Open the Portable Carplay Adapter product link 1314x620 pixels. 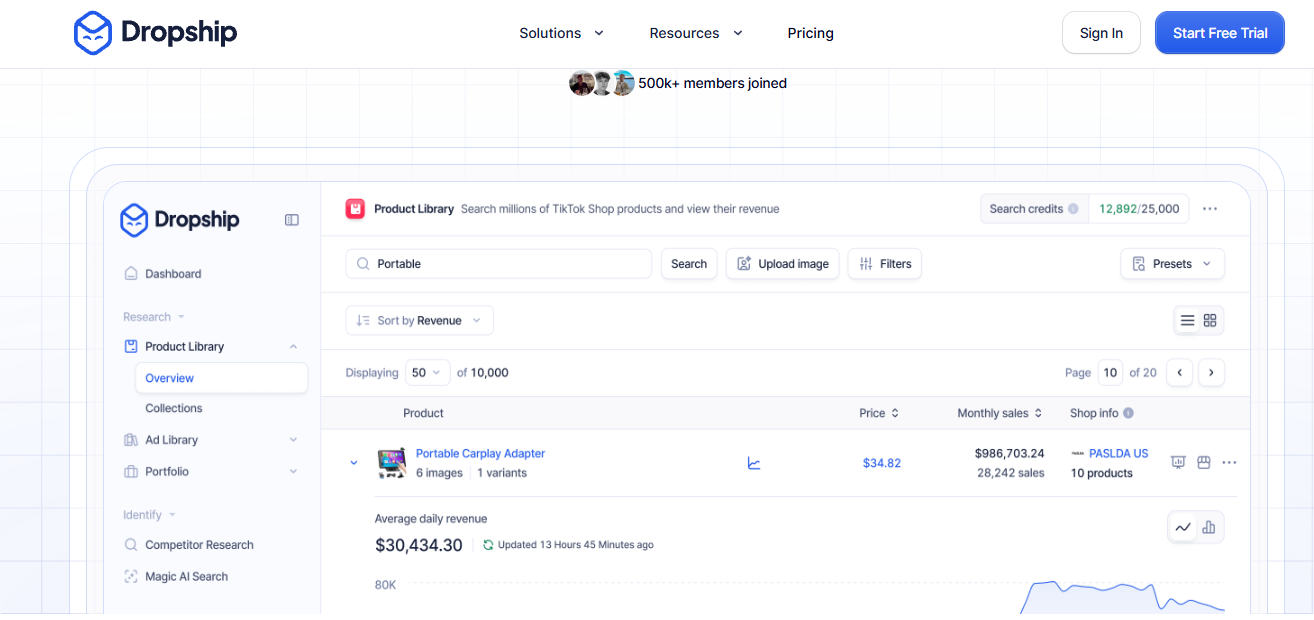point(480,453)
